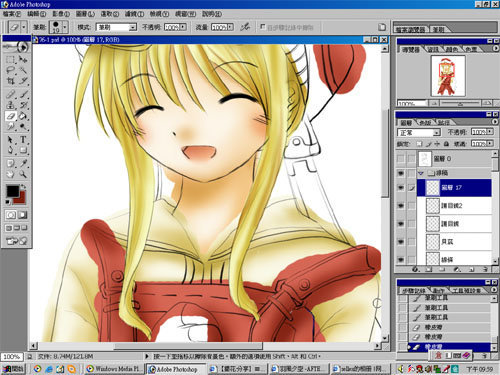This screenshot has height=375, width=500.
Task: Select the Lasso tool
Action: tap(10, 70)
